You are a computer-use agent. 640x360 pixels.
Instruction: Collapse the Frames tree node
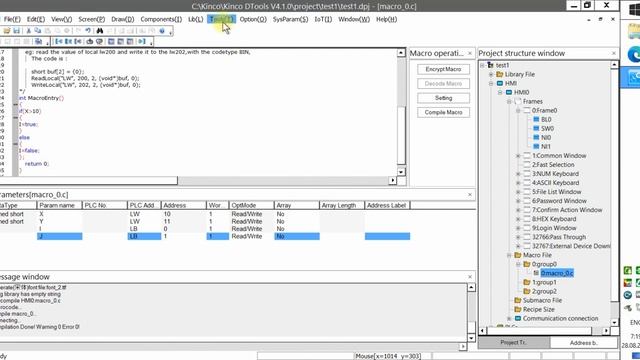tap(509, 101)
